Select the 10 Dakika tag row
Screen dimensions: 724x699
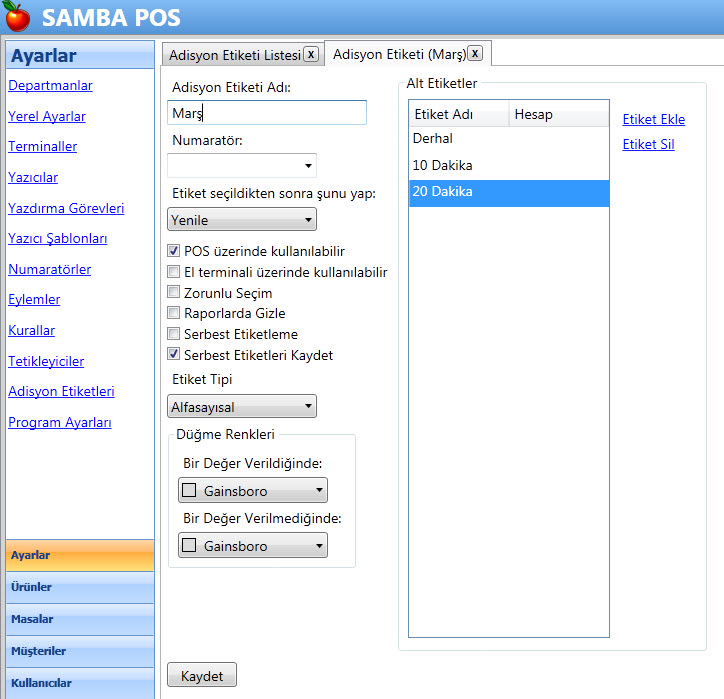click(508, 165)
